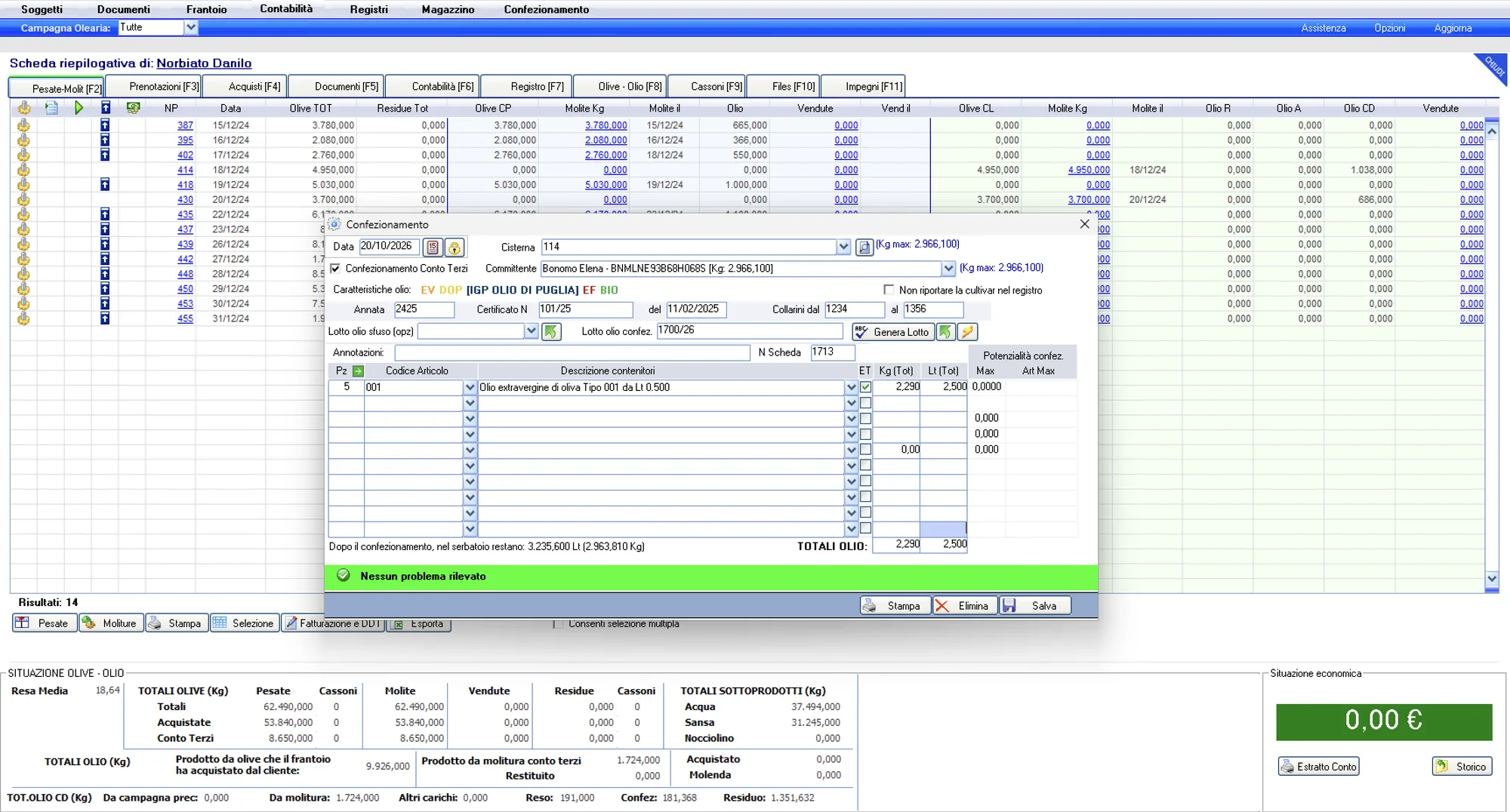Image resolution: width=1510 pixels, height=812 pixels.
Task: Click the green arrow beside Lotto olio sfuso
Action: pos(551,331)
